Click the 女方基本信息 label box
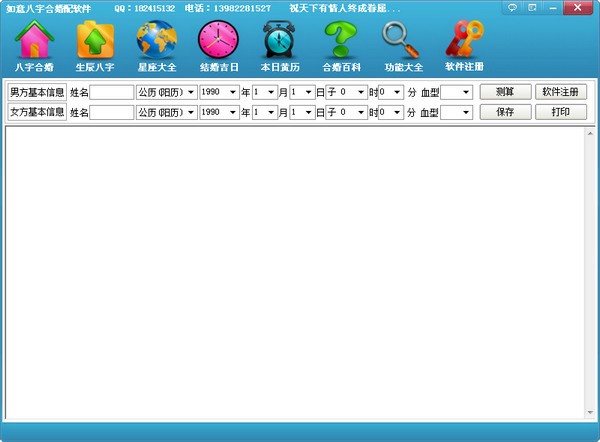Image resolution: width=600 pixels, height=442 pixels. (x=37, y=112)
